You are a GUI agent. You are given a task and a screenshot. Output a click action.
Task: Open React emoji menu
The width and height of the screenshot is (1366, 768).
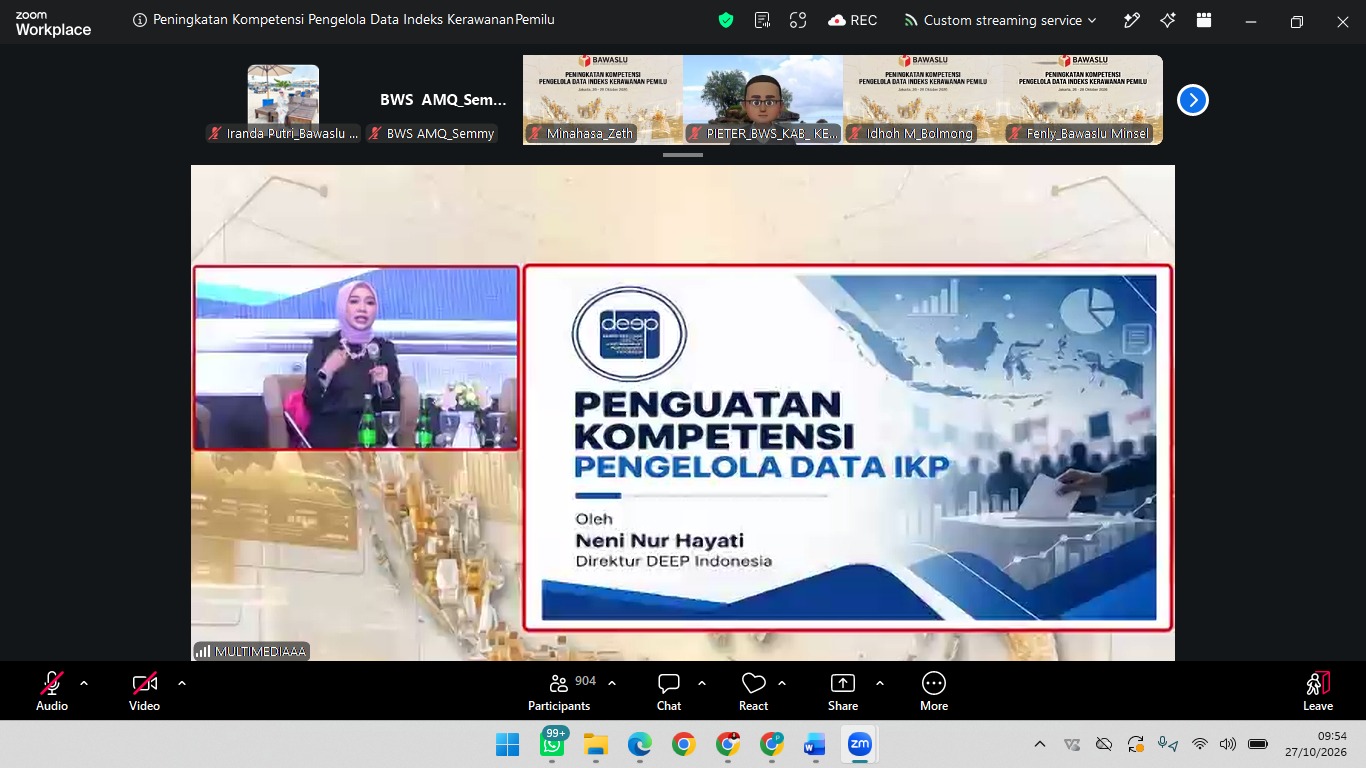(x=753, y=691)
